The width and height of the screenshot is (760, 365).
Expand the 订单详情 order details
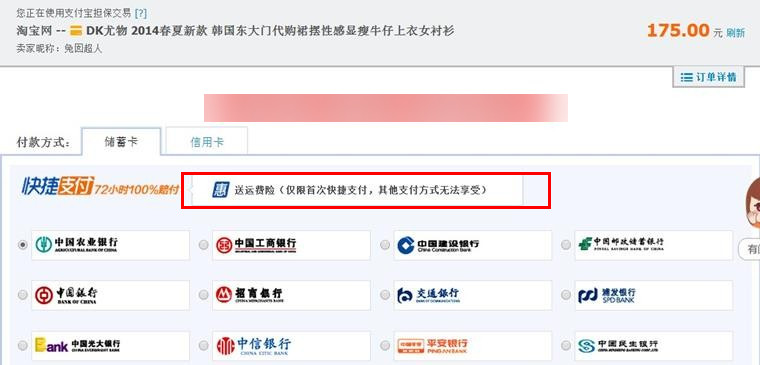(709, 77)
